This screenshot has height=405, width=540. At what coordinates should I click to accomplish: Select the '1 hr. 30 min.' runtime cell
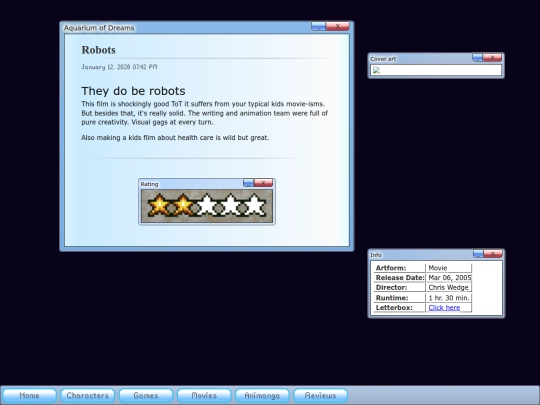pyautogui.click(x=448, y=298)
